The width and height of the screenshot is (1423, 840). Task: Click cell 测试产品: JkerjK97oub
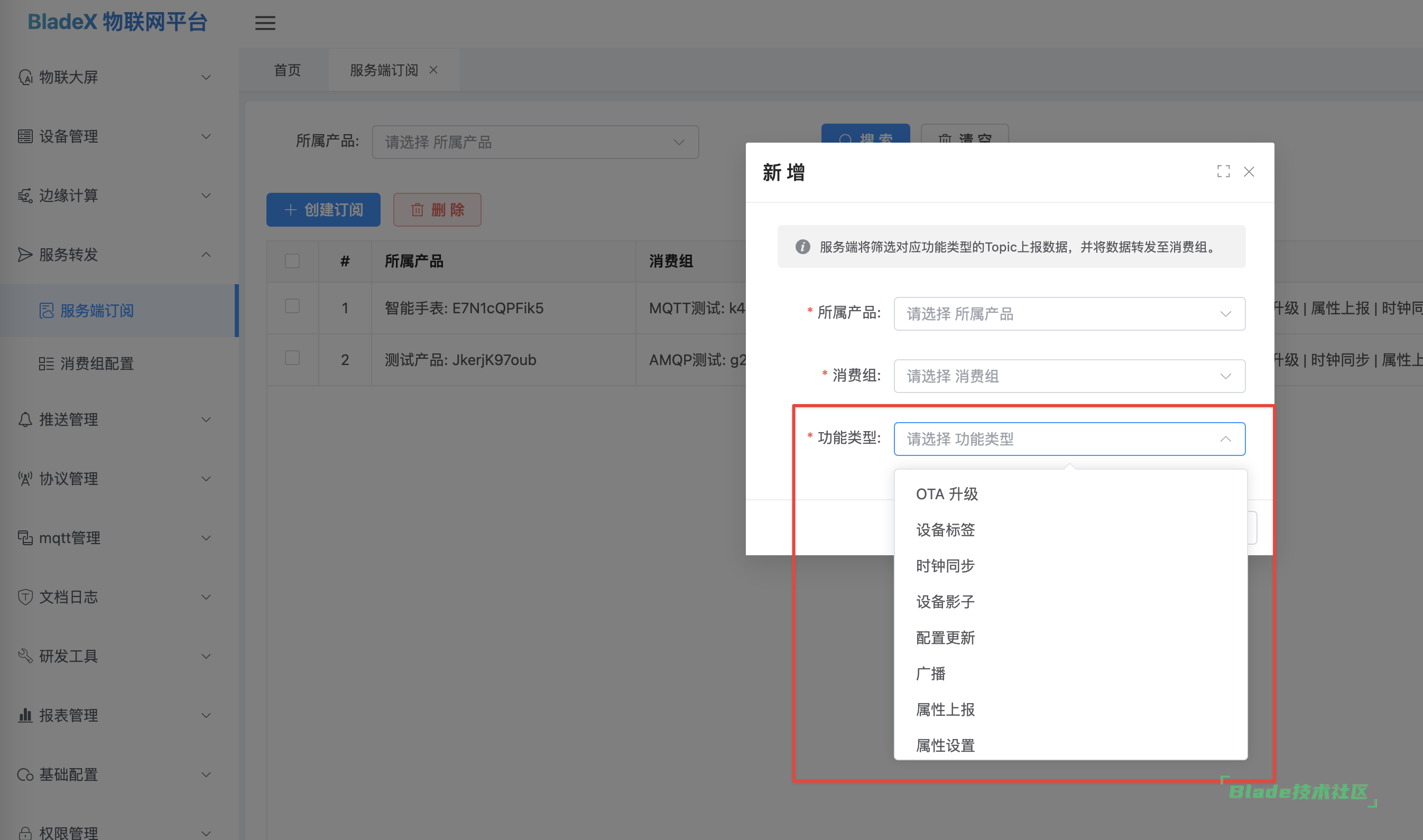503,360
